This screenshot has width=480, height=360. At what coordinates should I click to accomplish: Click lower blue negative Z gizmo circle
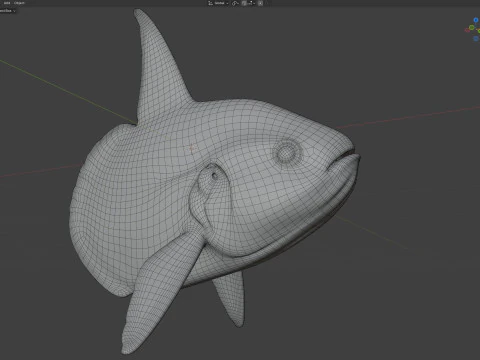(x=476, y=38)
